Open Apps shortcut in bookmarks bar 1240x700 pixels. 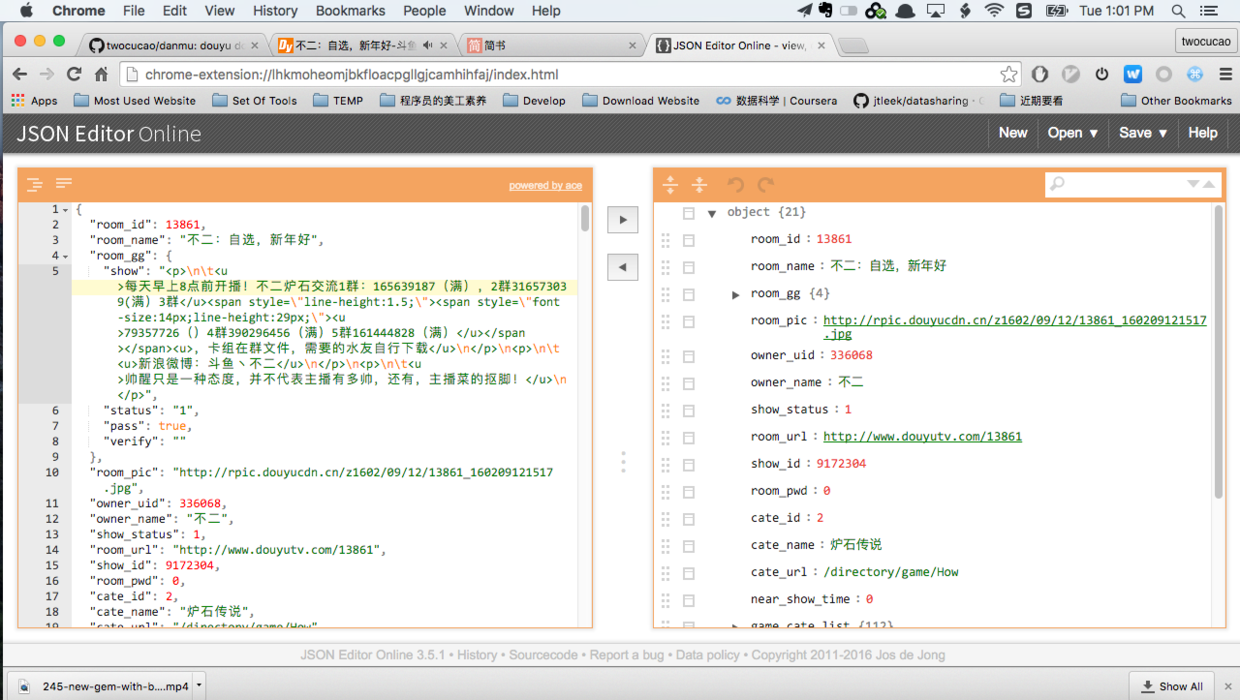34,100
